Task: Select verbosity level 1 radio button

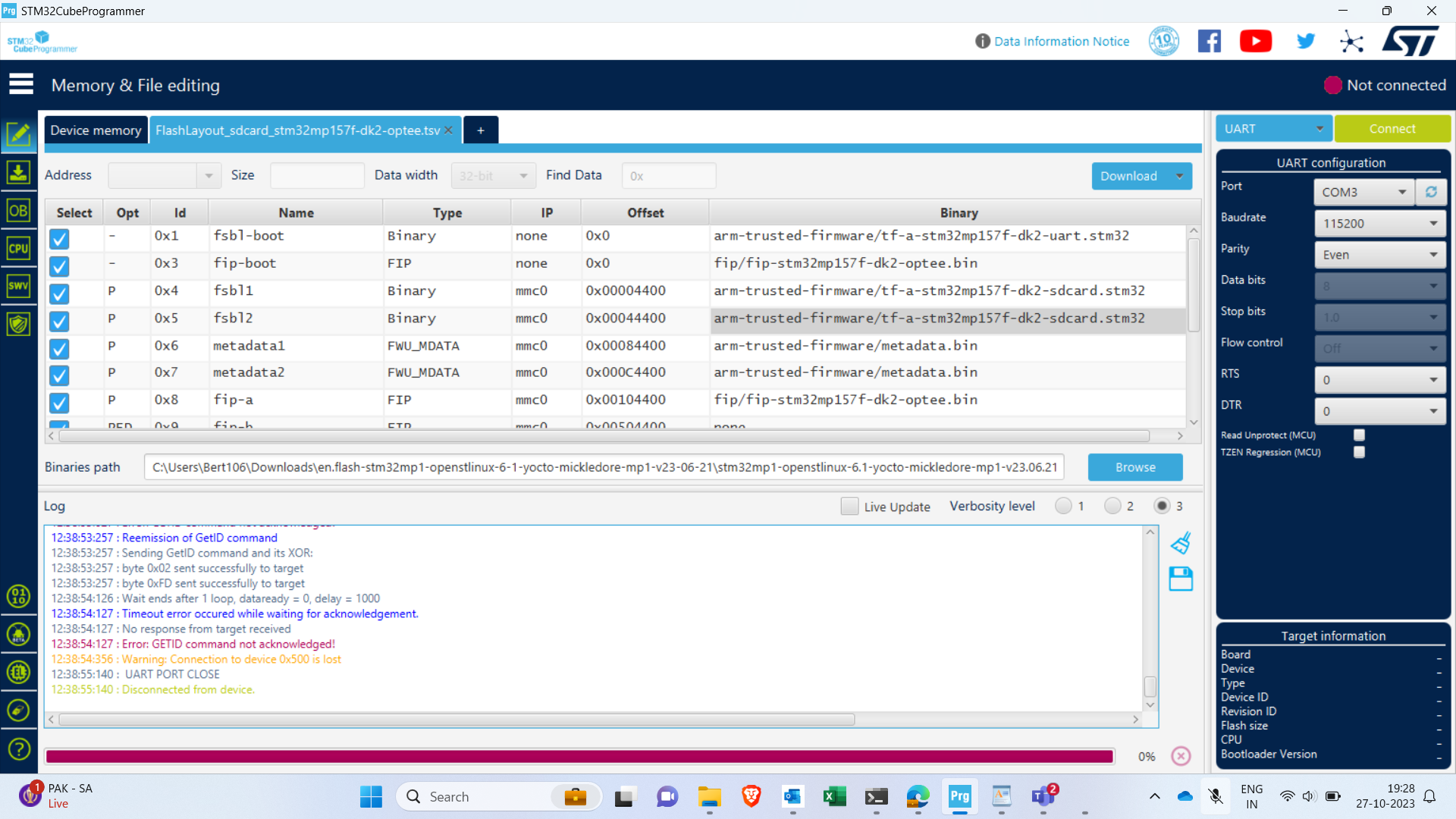Action: pyautogui.click(x=1063, y=506)
